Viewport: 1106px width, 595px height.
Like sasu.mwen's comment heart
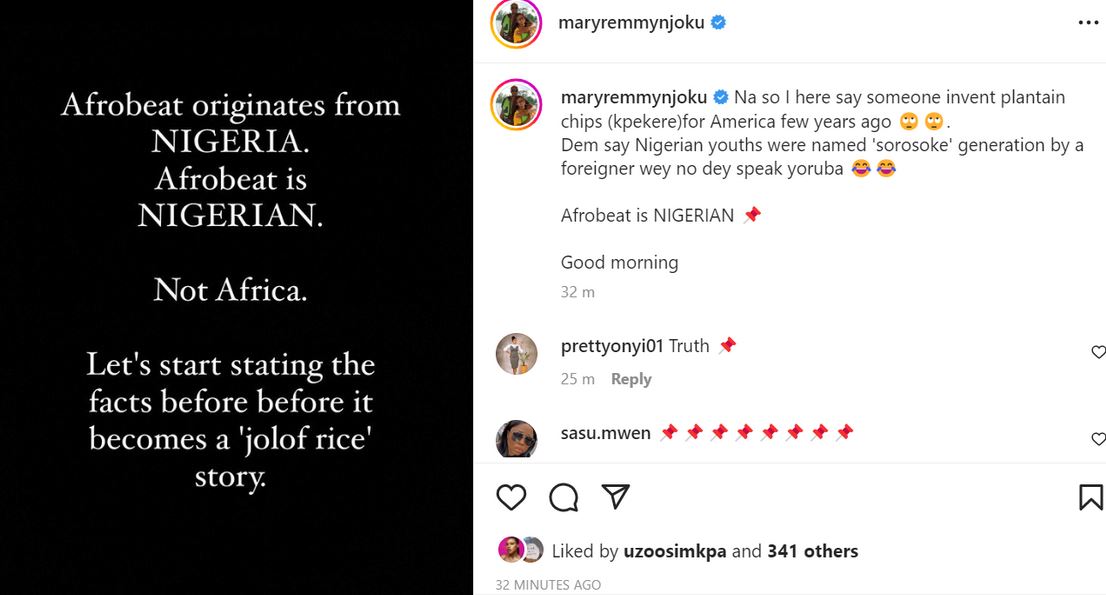[1098, 439]
